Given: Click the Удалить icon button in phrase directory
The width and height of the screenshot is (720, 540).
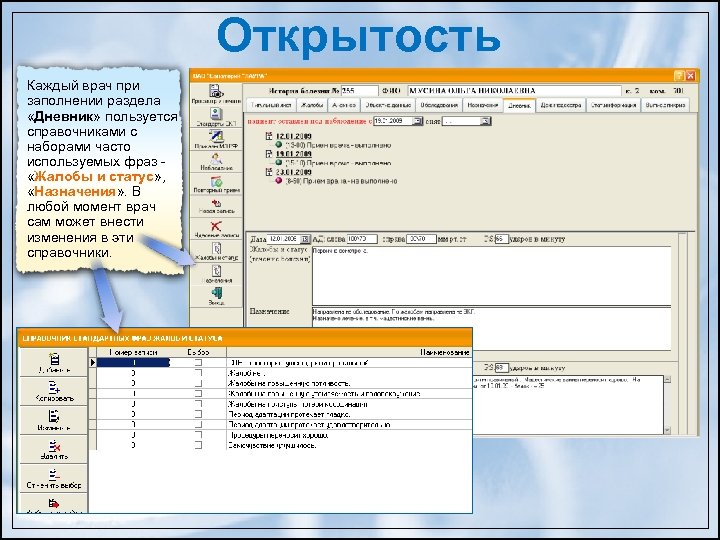Looking at the screenshot, I should (x=54, y=449).
